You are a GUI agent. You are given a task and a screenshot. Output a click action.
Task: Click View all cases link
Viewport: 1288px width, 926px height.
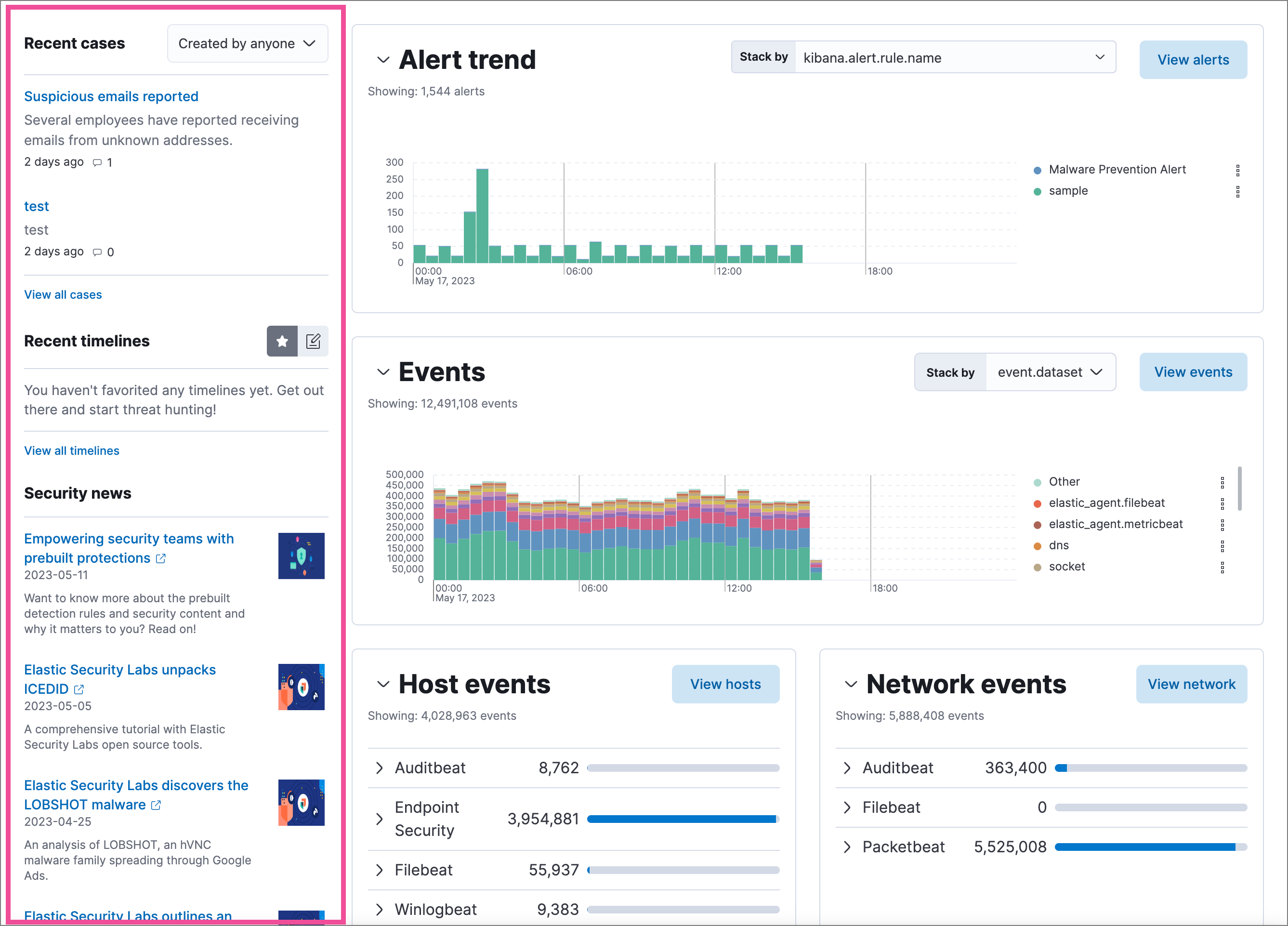tap(64, 294)
